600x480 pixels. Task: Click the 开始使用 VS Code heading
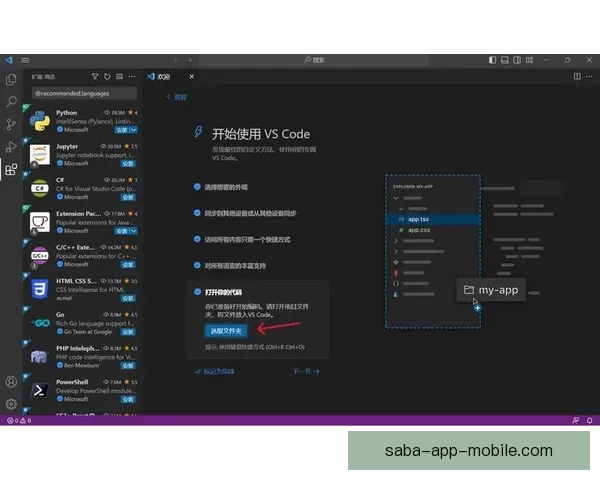point(261,134)
